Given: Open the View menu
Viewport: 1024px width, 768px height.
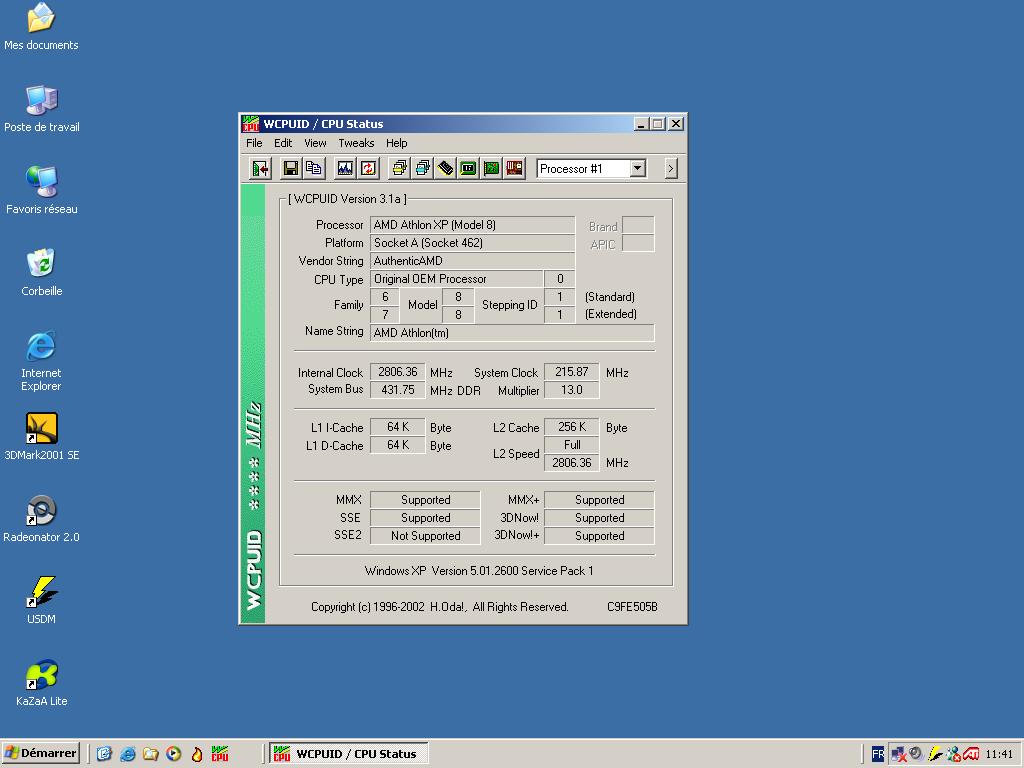Looking at the screenshot, I should [315, 143].
